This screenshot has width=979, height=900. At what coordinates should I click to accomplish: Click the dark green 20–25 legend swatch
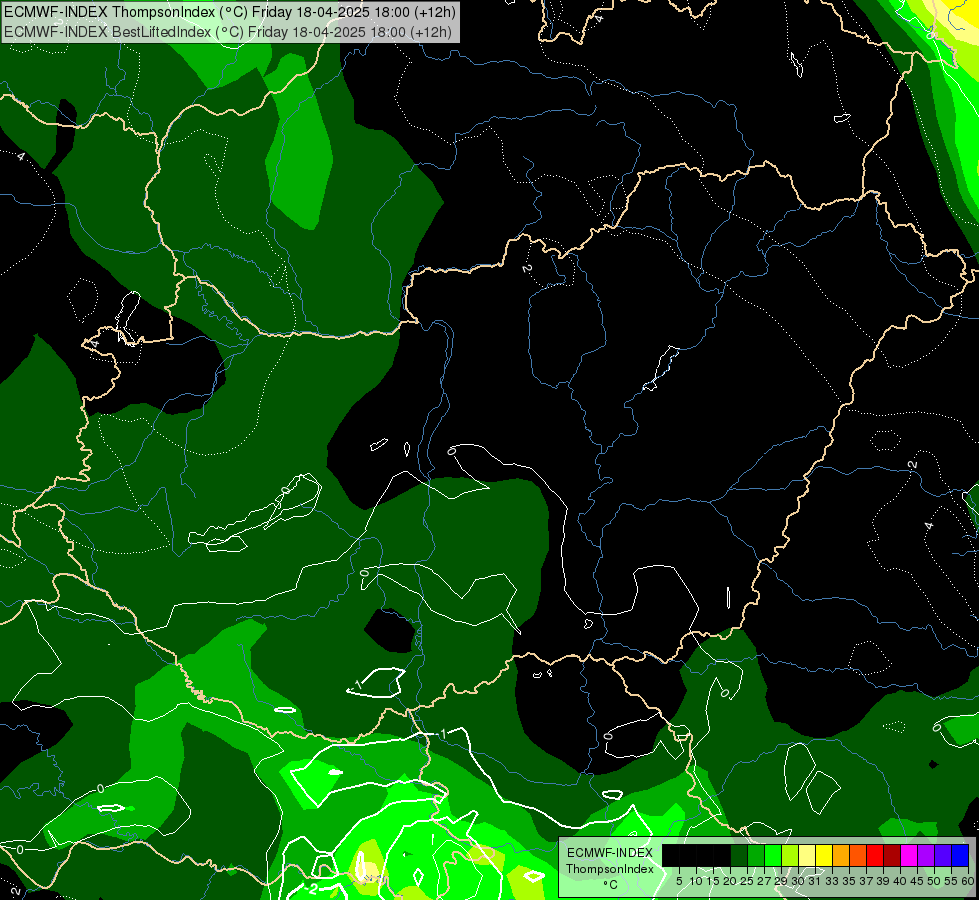pyautogui.click(x=739, y=855)
